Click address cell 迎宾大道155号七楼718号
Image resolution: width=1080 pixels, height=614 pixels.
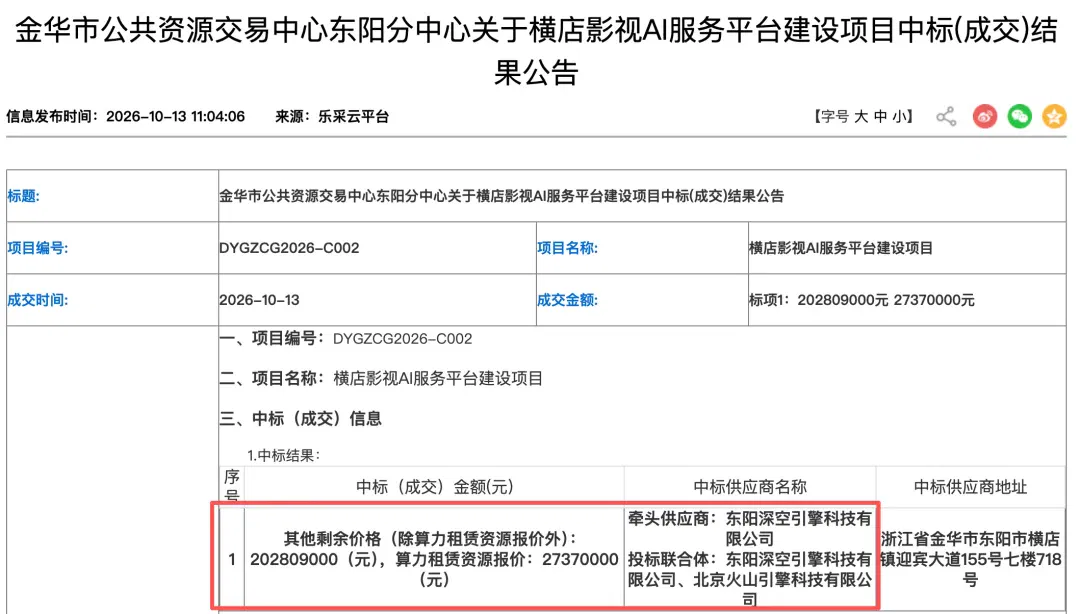(x=970, y=559)
